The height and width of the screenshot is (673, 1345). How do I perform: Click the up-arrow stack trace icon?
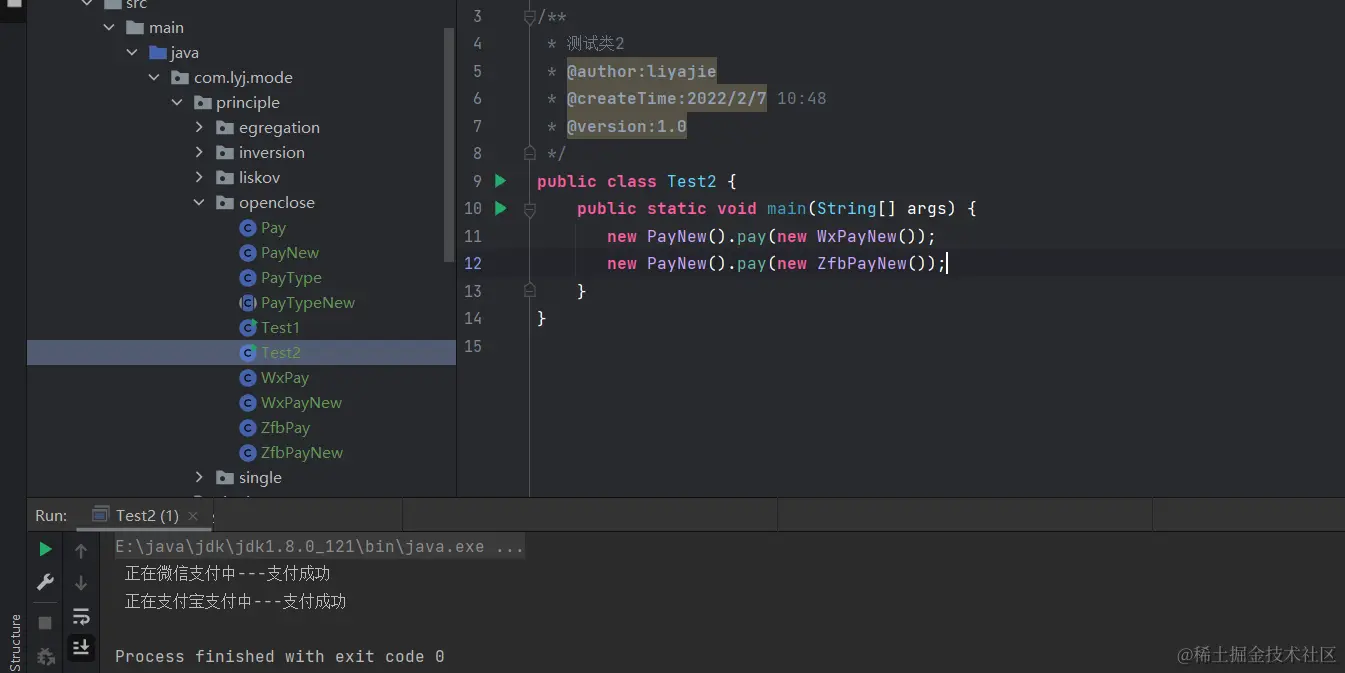click(81, 550)
